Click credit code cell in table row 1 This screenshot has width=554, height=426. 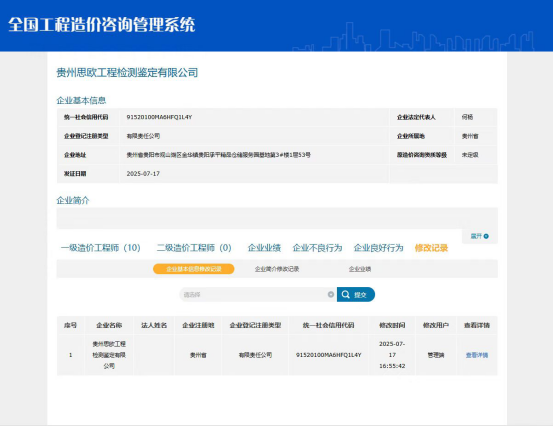tap(328, 355)
